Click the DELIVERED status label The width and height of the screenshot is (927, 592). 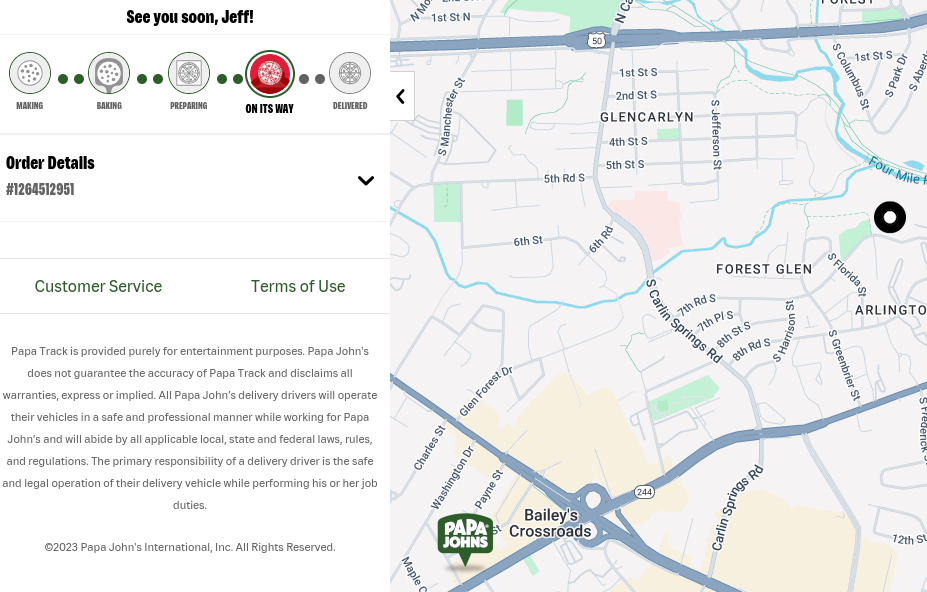(x=350, y=106)
